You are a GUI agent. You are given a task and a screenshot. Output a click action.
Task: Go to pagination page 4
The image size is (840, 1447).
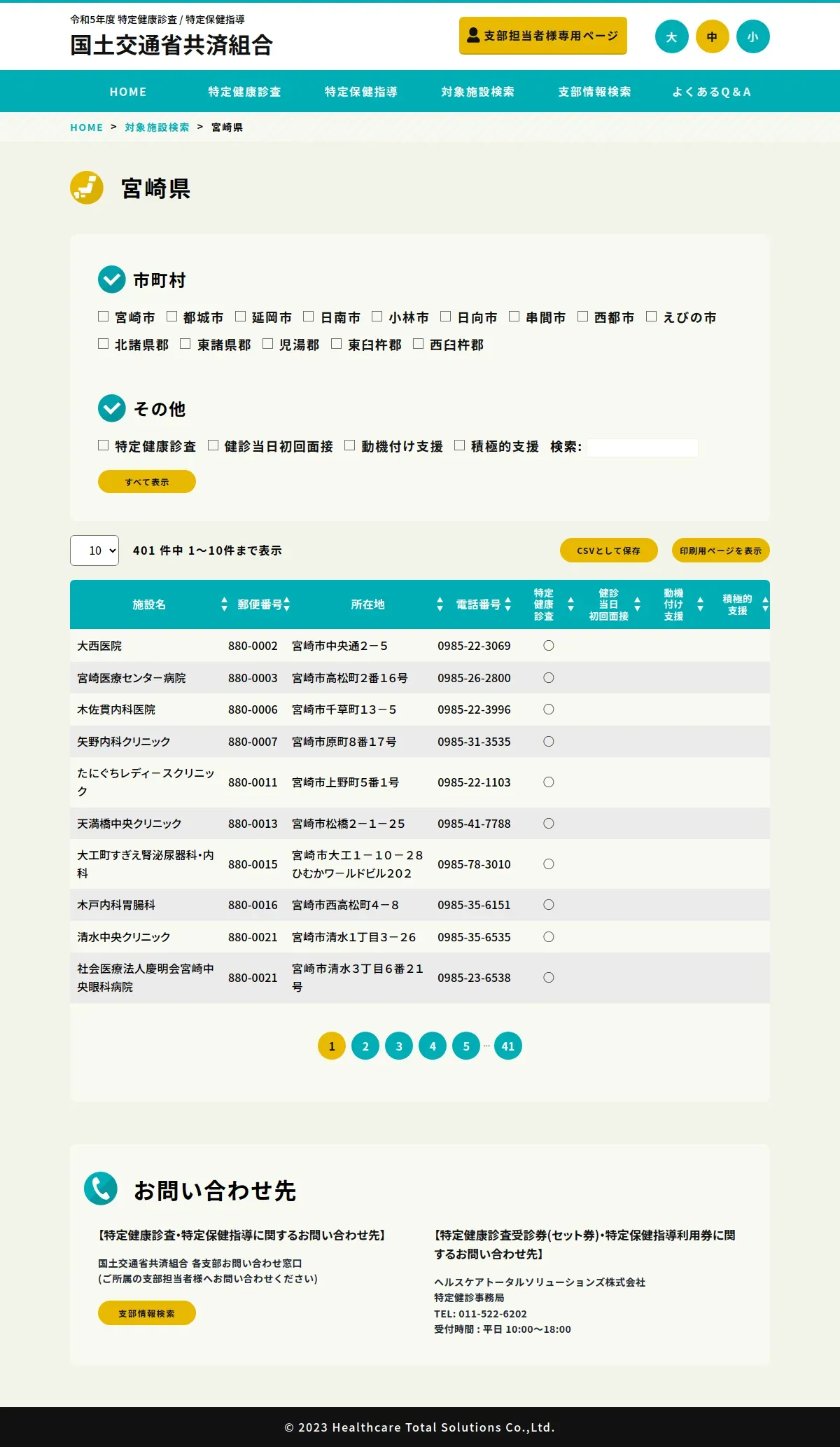(x=433, y=1046)
